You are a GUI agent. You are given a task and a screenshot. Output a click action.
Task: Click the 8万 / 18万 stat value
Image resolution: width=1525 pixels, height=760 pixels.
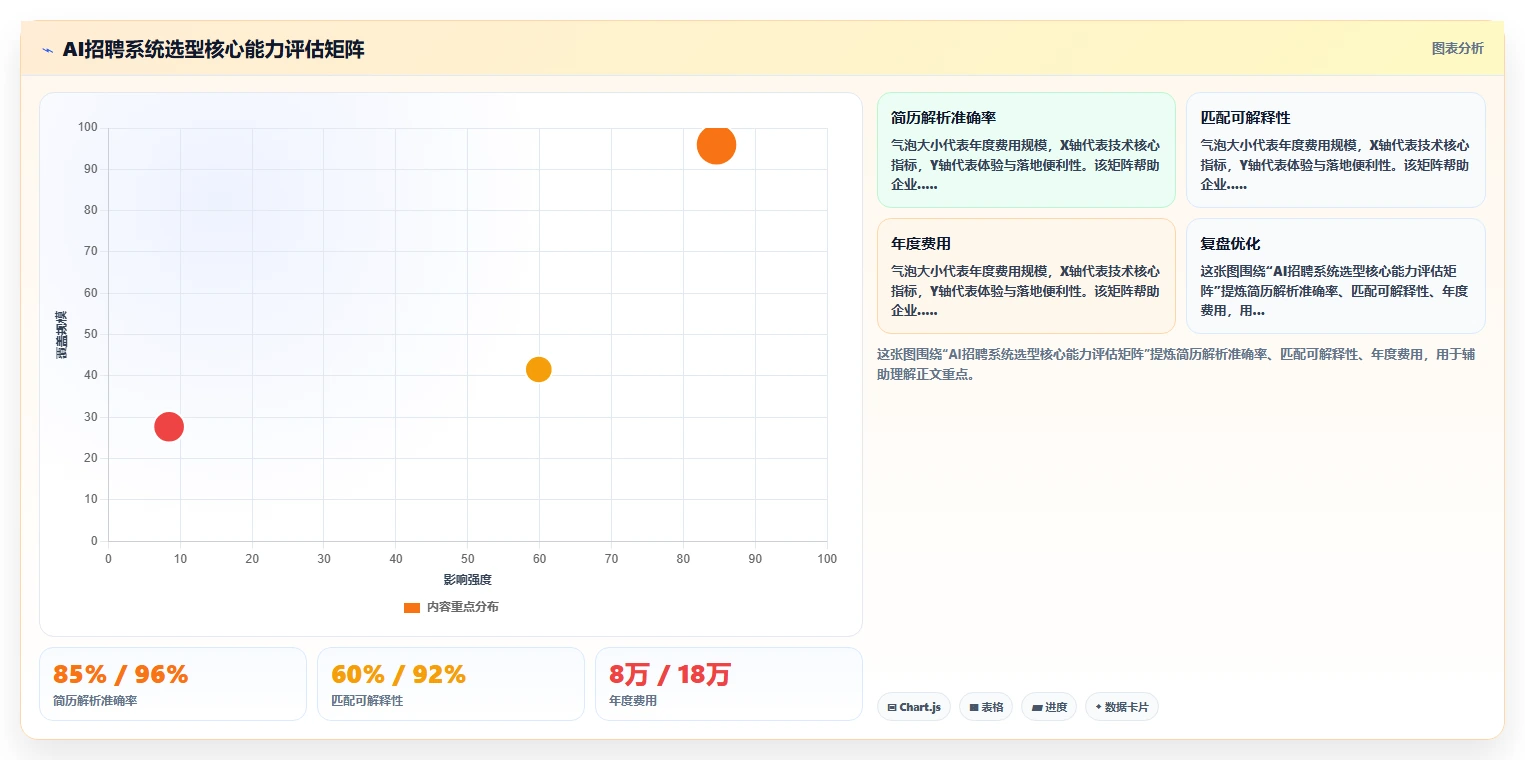point(670,675)
